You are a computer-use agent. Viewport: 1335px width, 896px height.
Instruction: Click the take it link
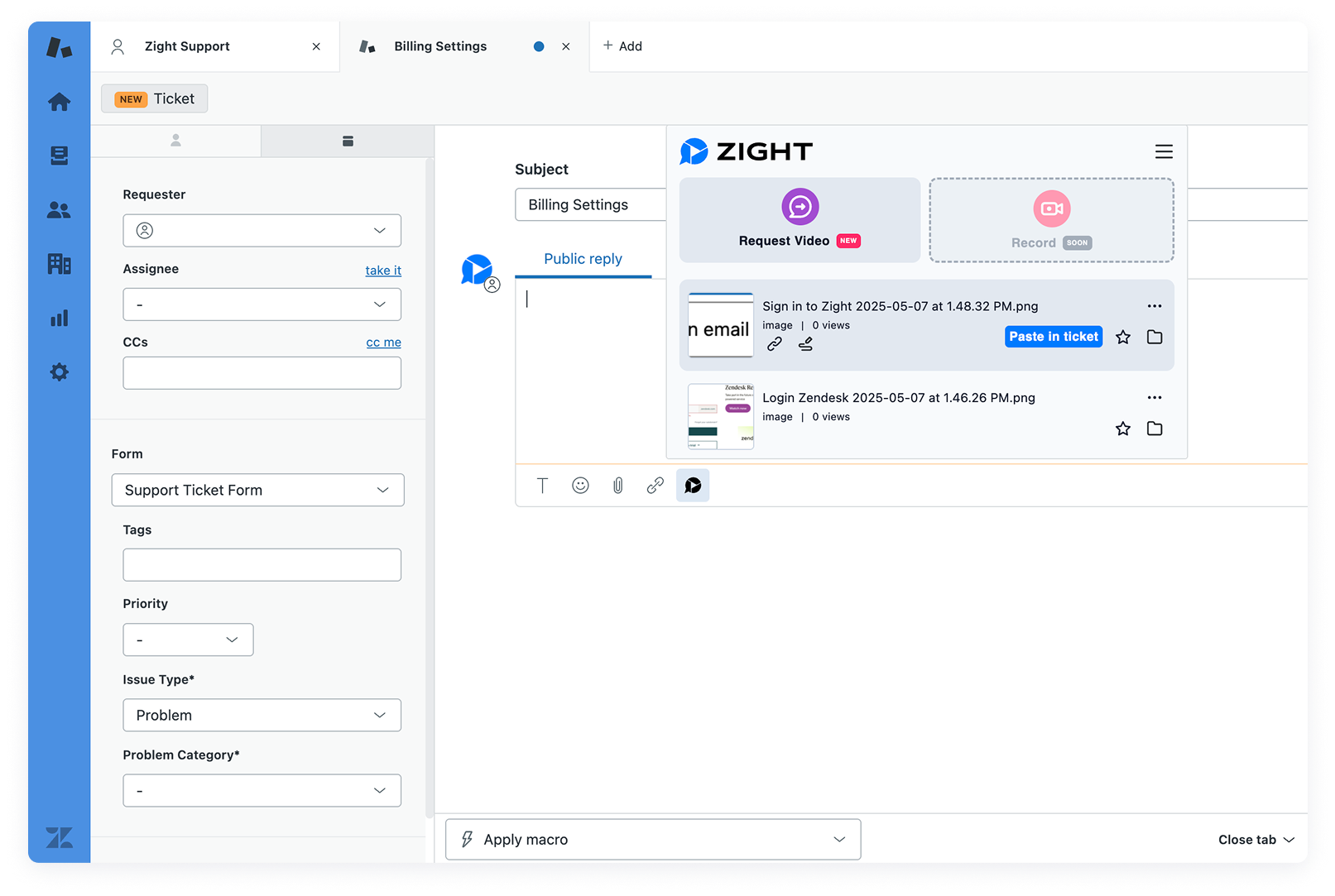point(383,271)
